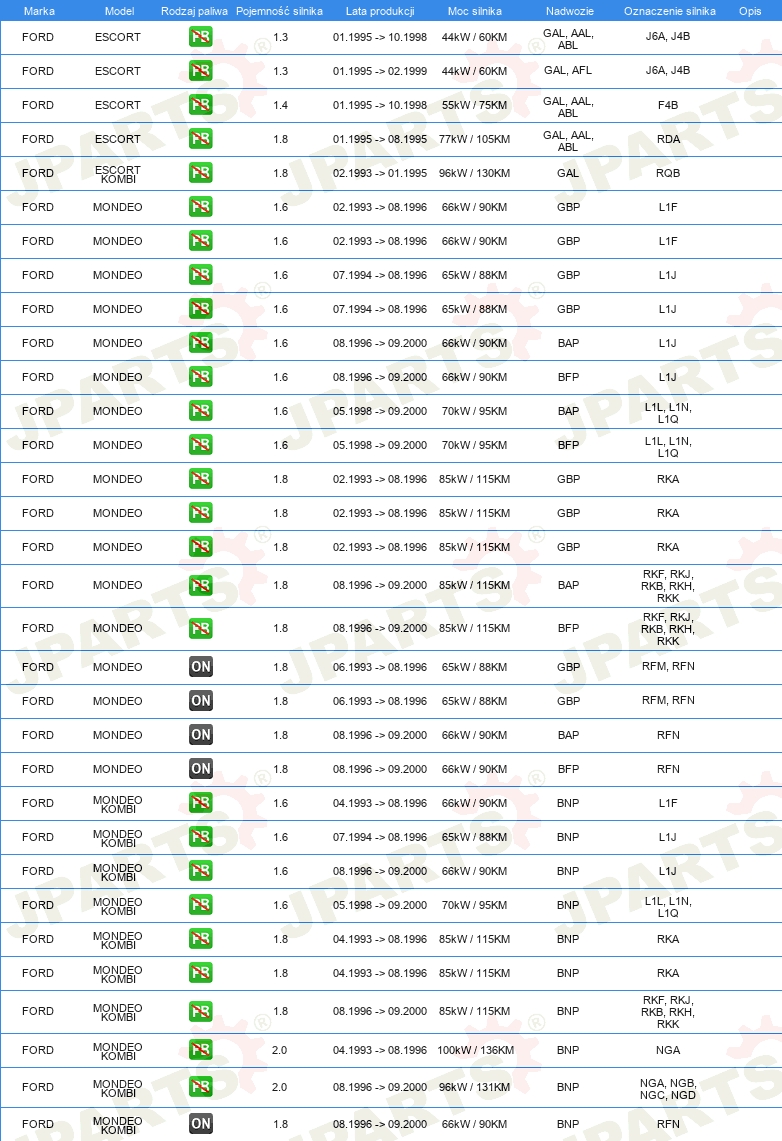Select the NGA engine code cell
This screenshot has width=782, height=1141.
pyautogui.click(x=668, y=1050)
